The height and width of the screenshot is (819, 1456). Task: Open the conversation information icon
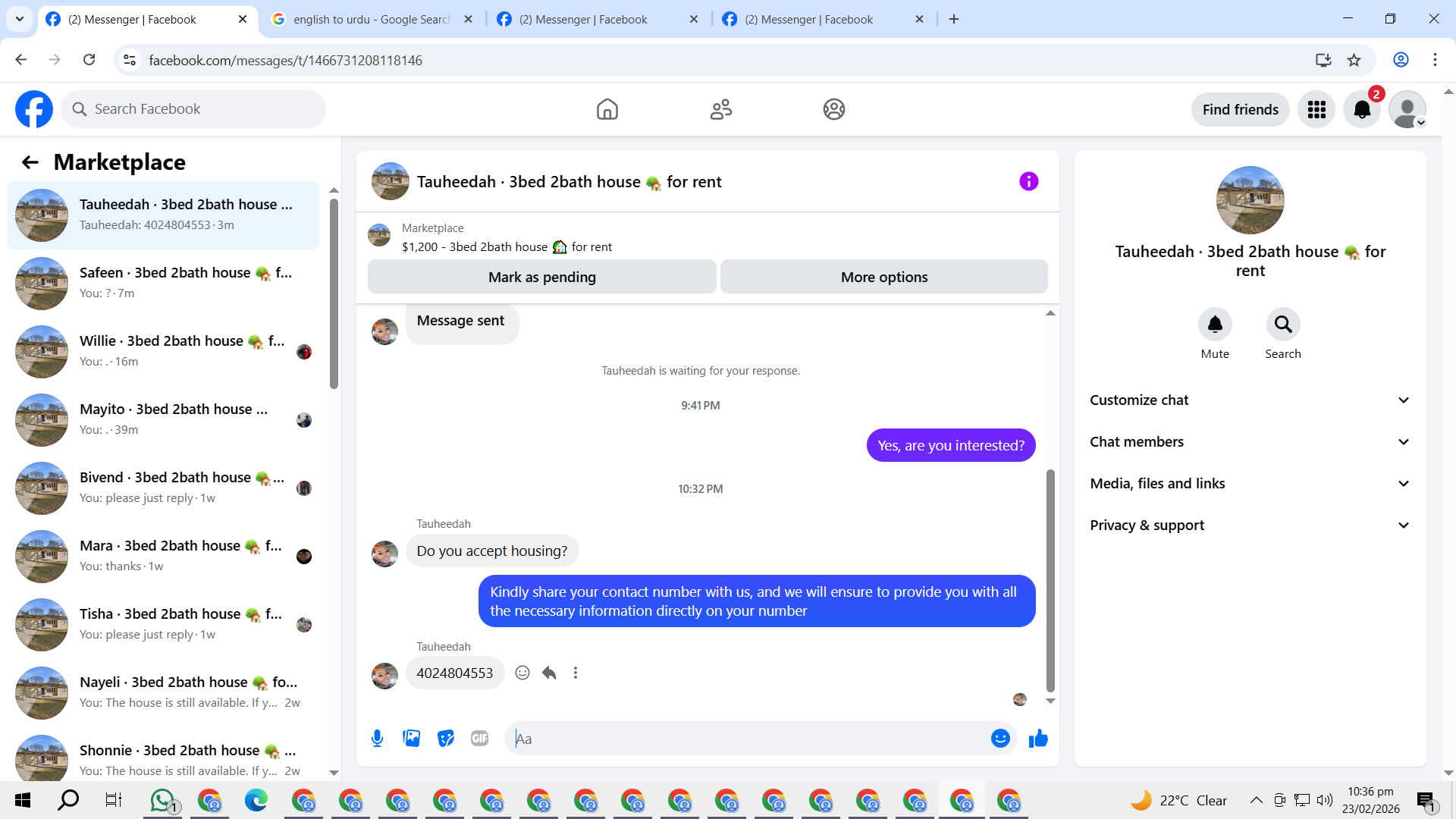[x=1028, y=181]
